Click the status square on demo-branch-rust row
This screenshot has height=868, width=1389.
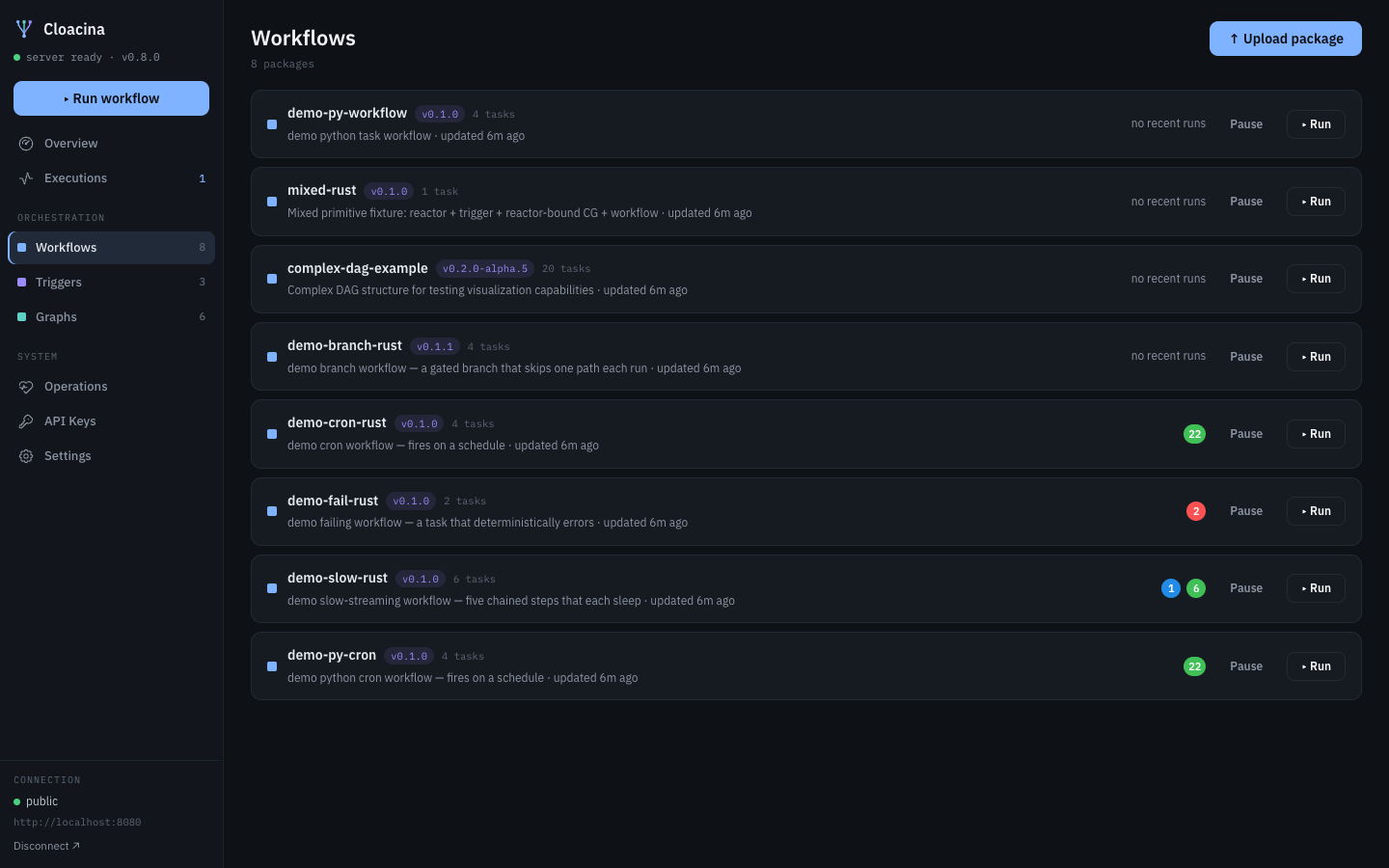272,357
